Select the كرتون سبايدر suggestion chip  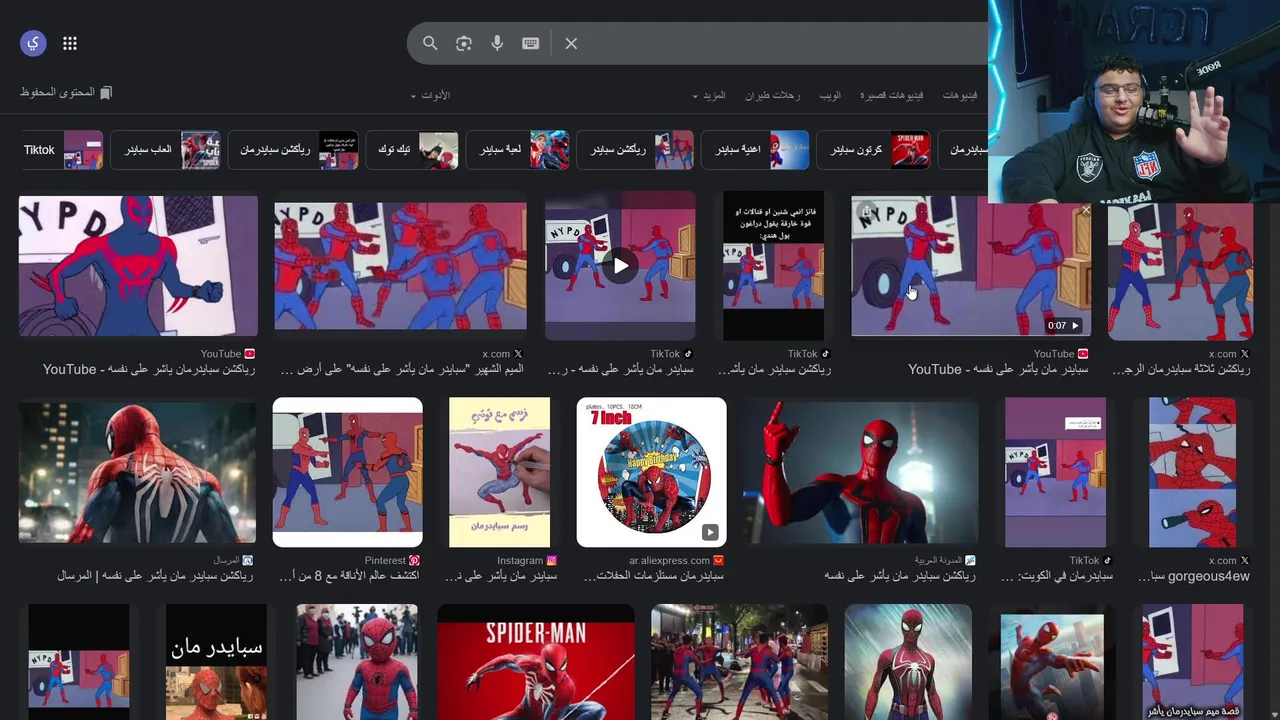(x=874, y=150)
